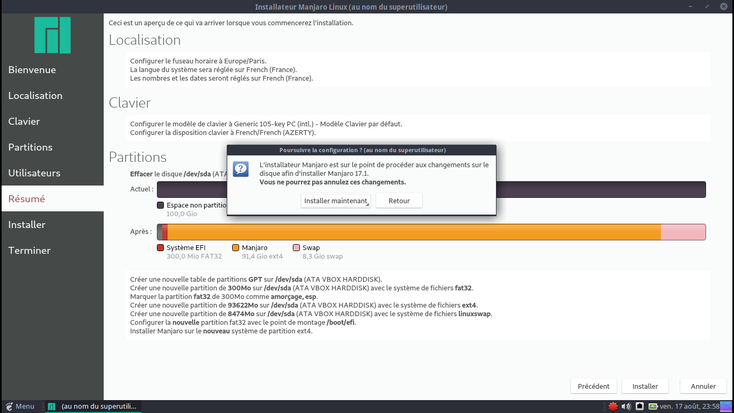Click the pink Swap legend swatch
Viewport: 734px width, 413px height.
tap(296, 248)
